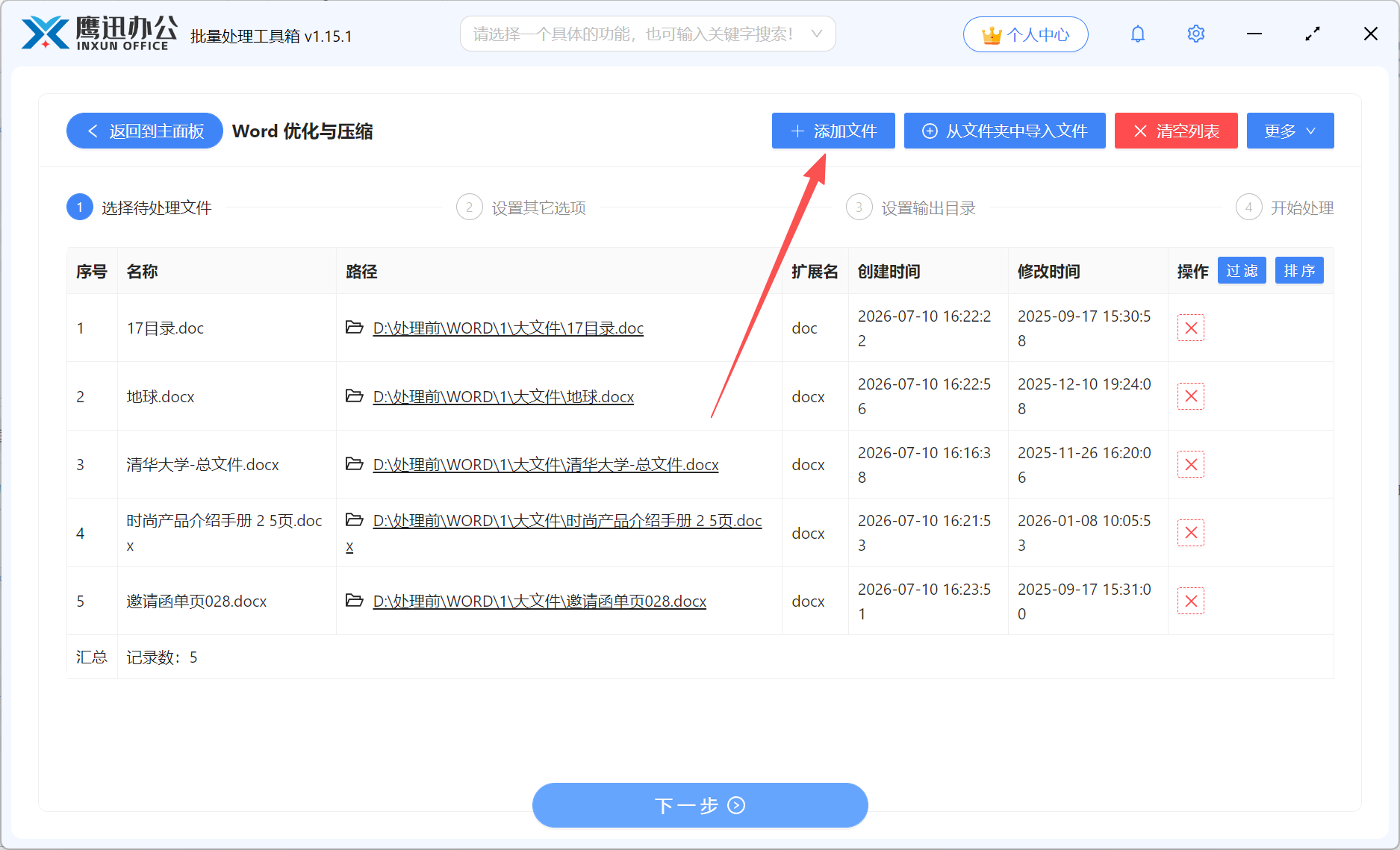Go to step 2 设置其它选项

521,207
